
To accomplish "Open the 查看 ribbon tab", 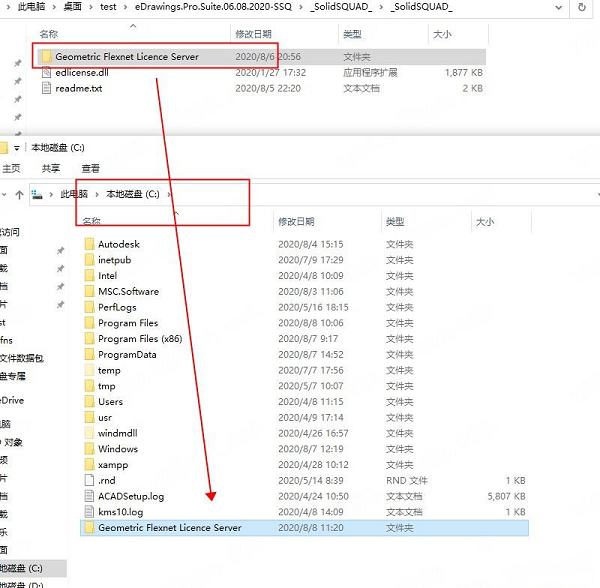I will [91, 168].
